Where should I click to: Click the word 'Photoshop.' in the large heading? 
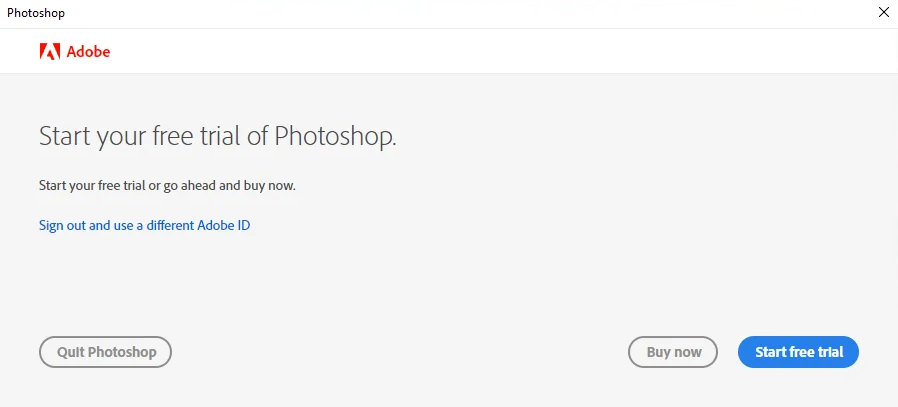pos(335,137)
